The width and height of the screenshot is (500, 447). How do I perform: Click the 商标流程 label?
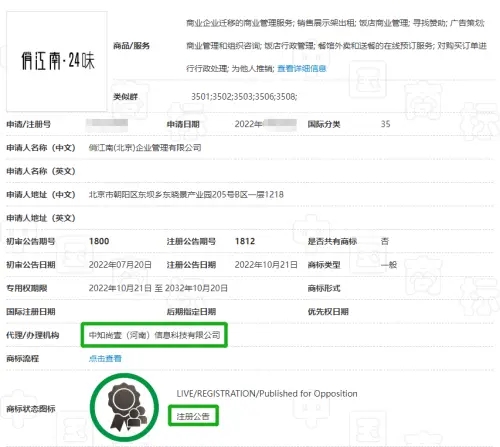pos(23,359)
